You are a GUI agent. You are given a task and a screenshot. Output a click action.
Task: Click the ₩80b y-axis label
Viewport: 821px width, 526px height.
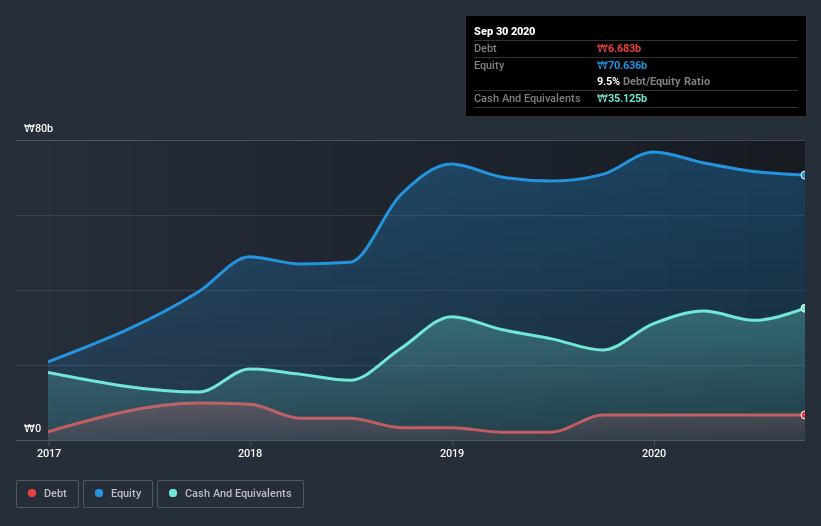[x=39, y=129]
